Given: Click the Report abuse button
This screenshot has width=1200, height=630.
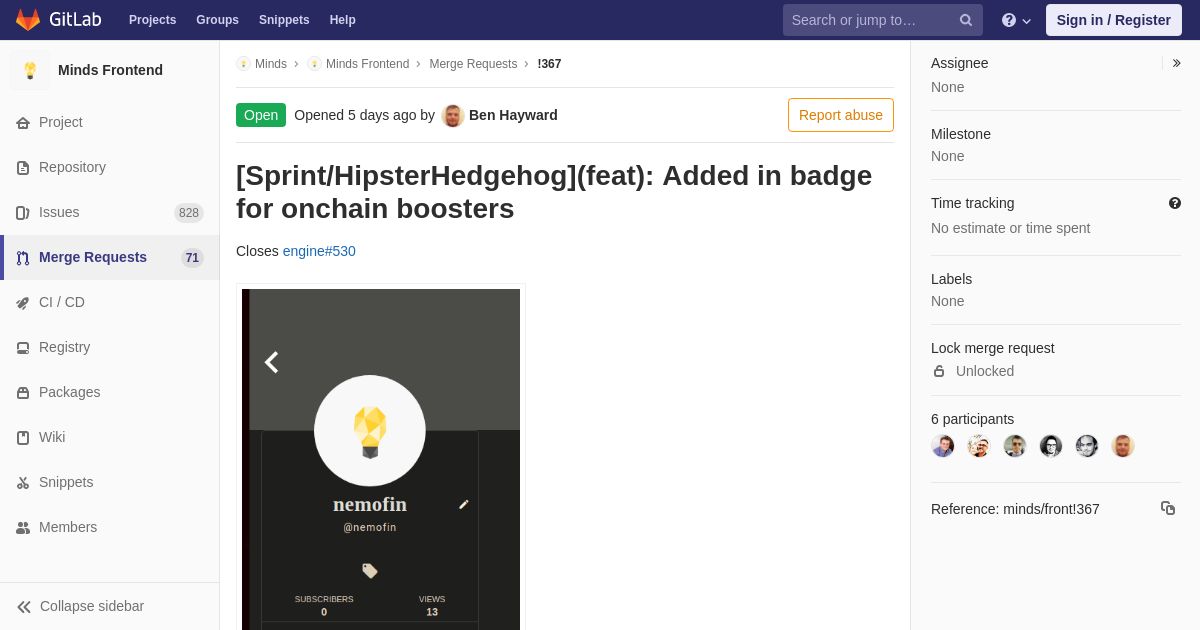Looking at the screenshot, I should tap(841, 115).
